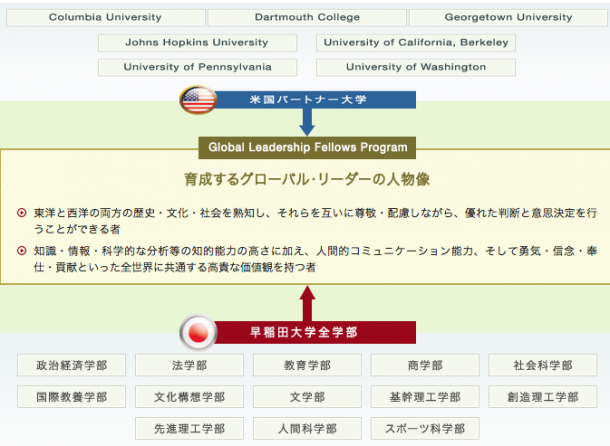Click the bullet icon before 知識・情報・科学的

pyautogui.click(x=22, y=251)
